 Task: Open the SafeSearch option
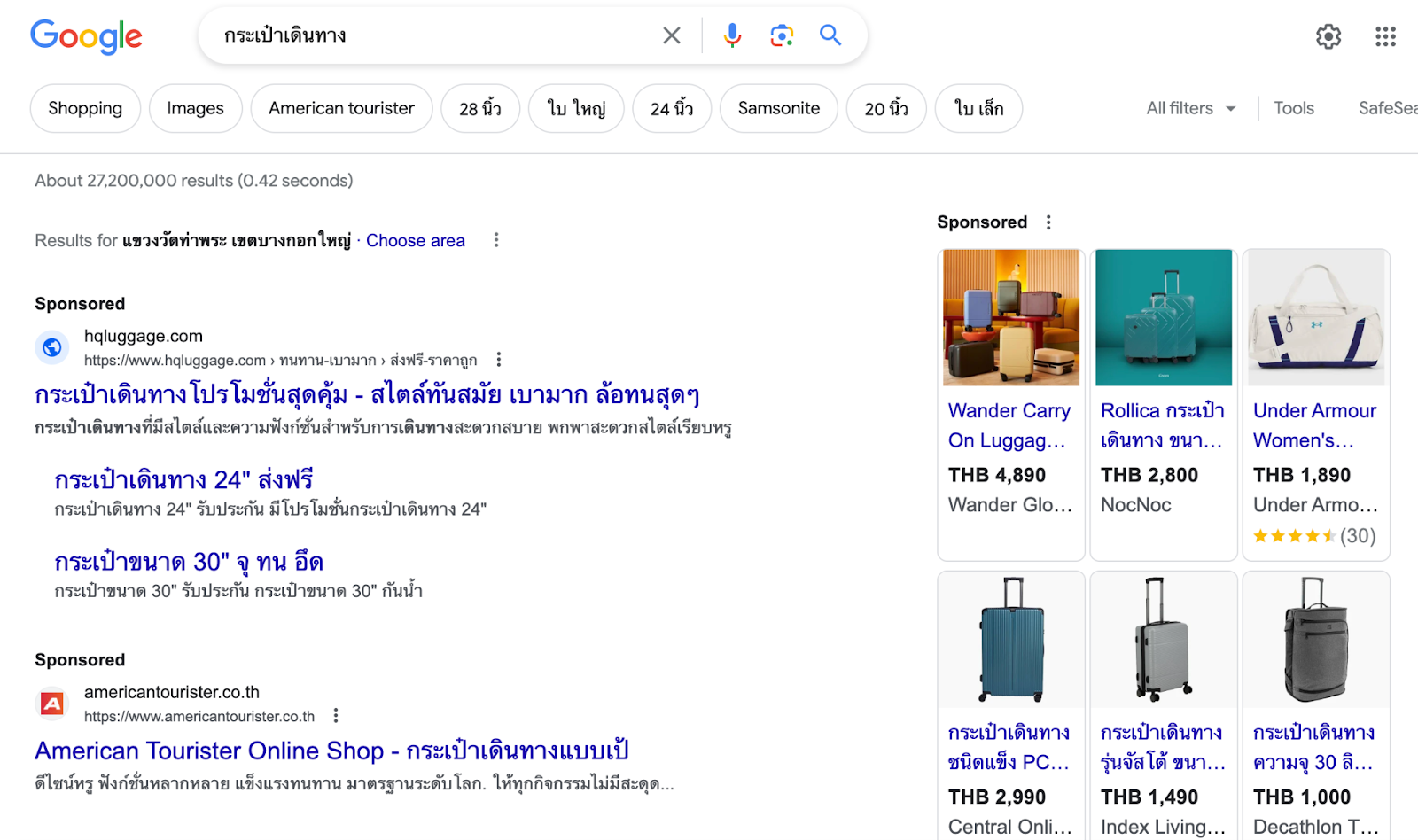(1388, 108)
